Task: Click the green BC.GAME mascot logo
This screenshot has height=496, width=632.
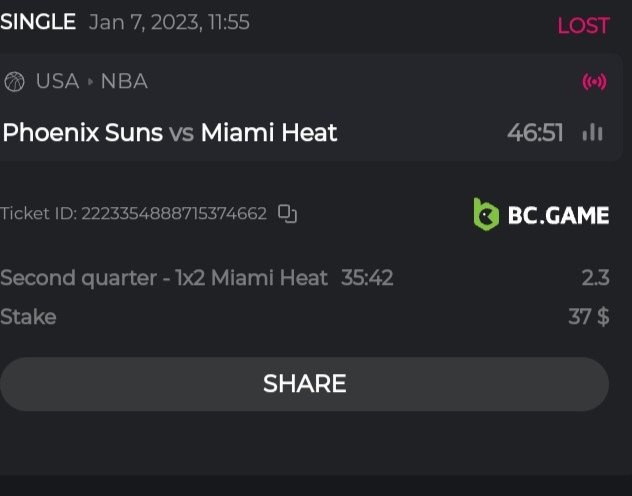Action: coord(486,214)
